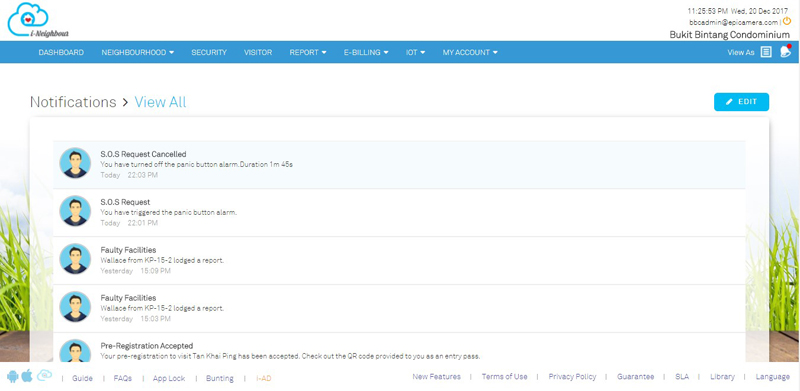Screen dimensions: 800x391
Task: Click avatar of Today 22:01 PM S.O.S Request
Action: click(75, 211)
